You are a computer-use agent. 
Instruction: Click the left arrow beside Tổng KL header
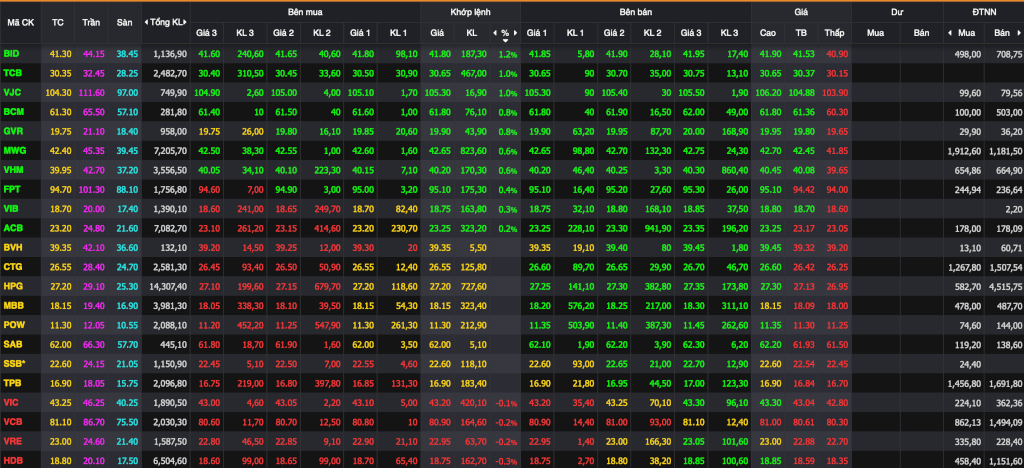point(146,22)
